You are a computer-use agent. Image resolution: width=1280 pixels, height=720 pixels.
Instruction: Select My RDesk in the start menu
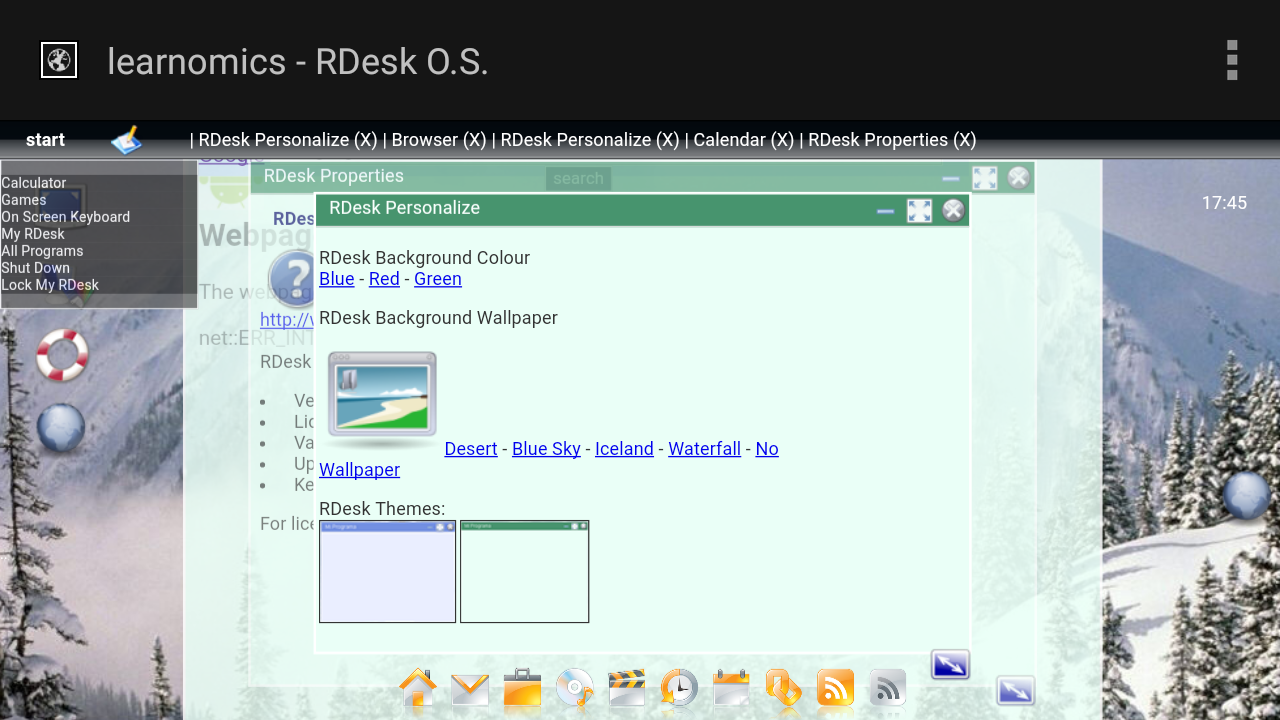pyautogui.click(x=33, y=234)
